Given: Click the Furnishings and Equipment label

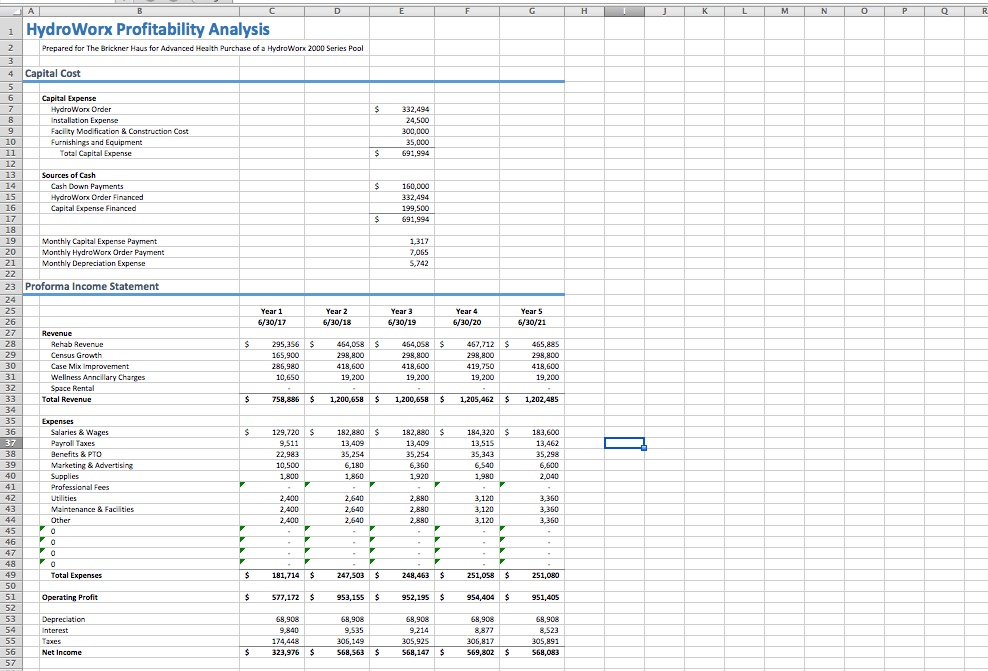Looking at the screenshot, I should click(x=96, y=142).
